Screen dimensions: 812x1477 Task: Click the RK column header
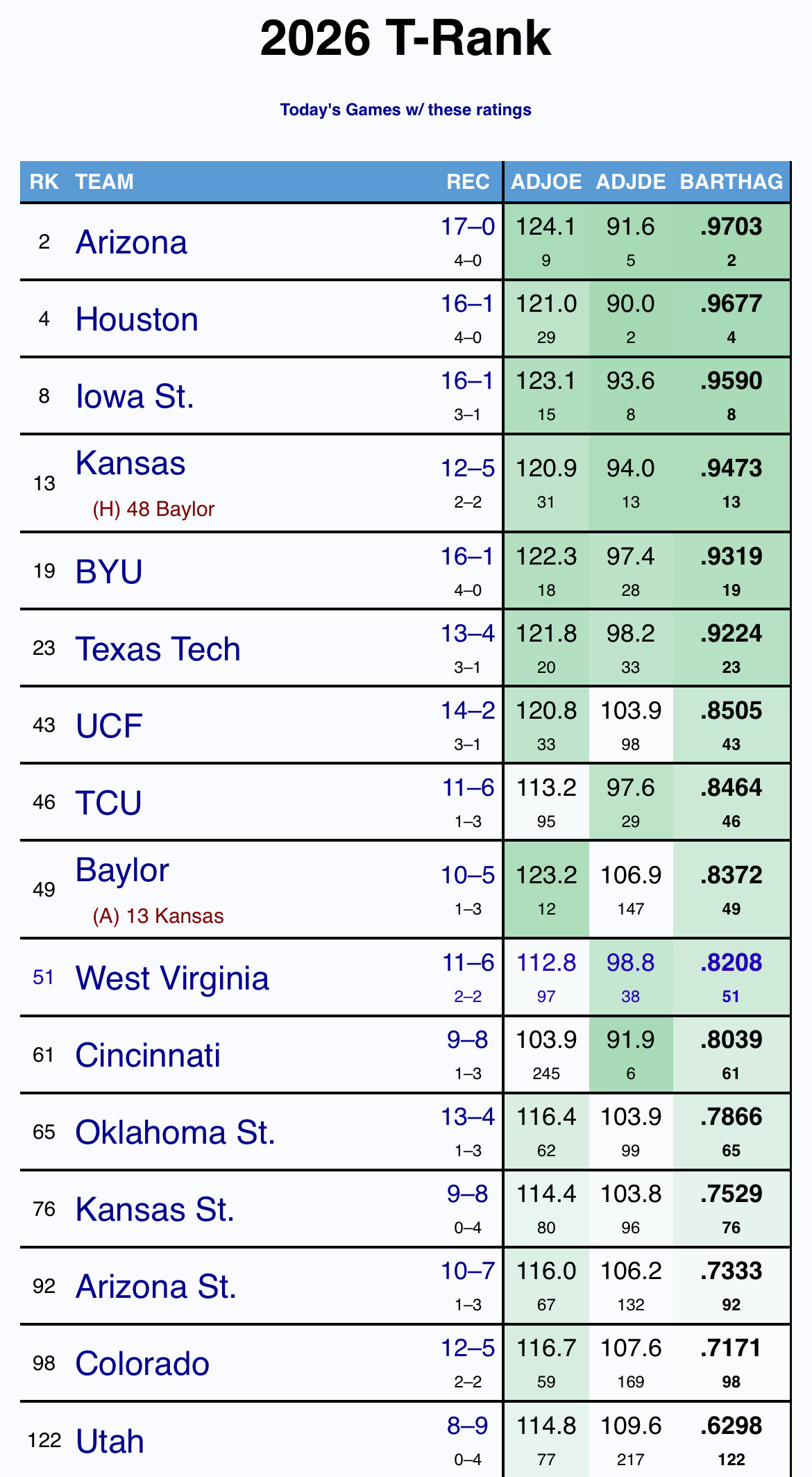[44, 182]
